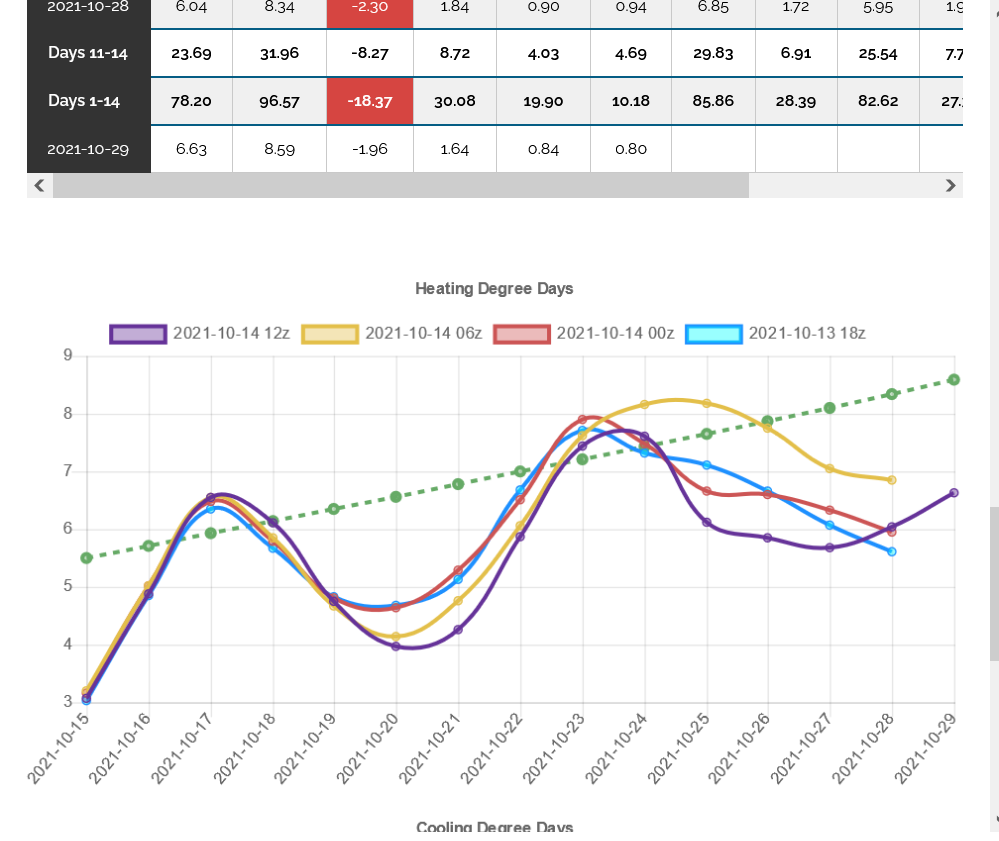The image size is (999, 841).
Task: Click the purple data point at 2021-10-20
Action: [396, 646]
